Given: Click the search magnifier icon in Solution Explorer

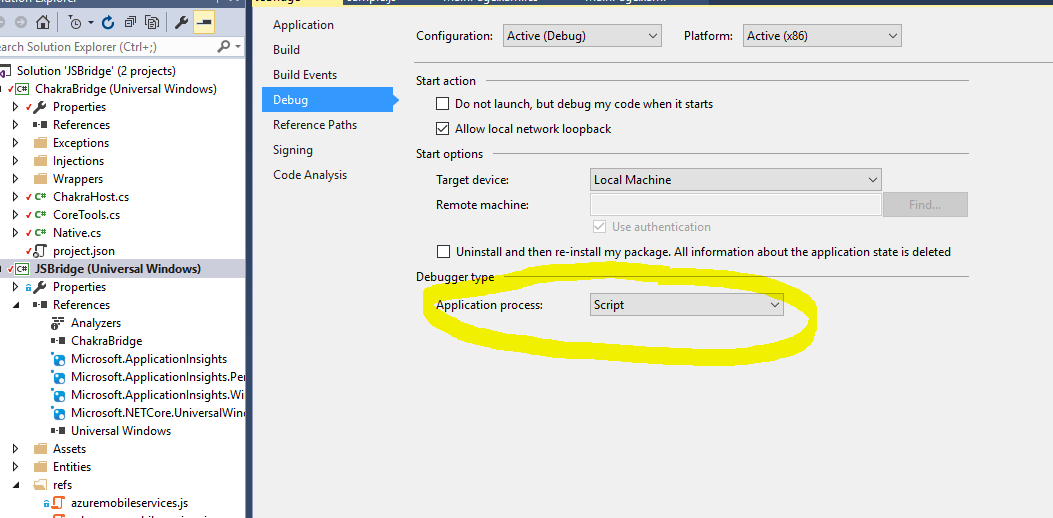Looking at the screenshot, I should [x=224, y=46].
